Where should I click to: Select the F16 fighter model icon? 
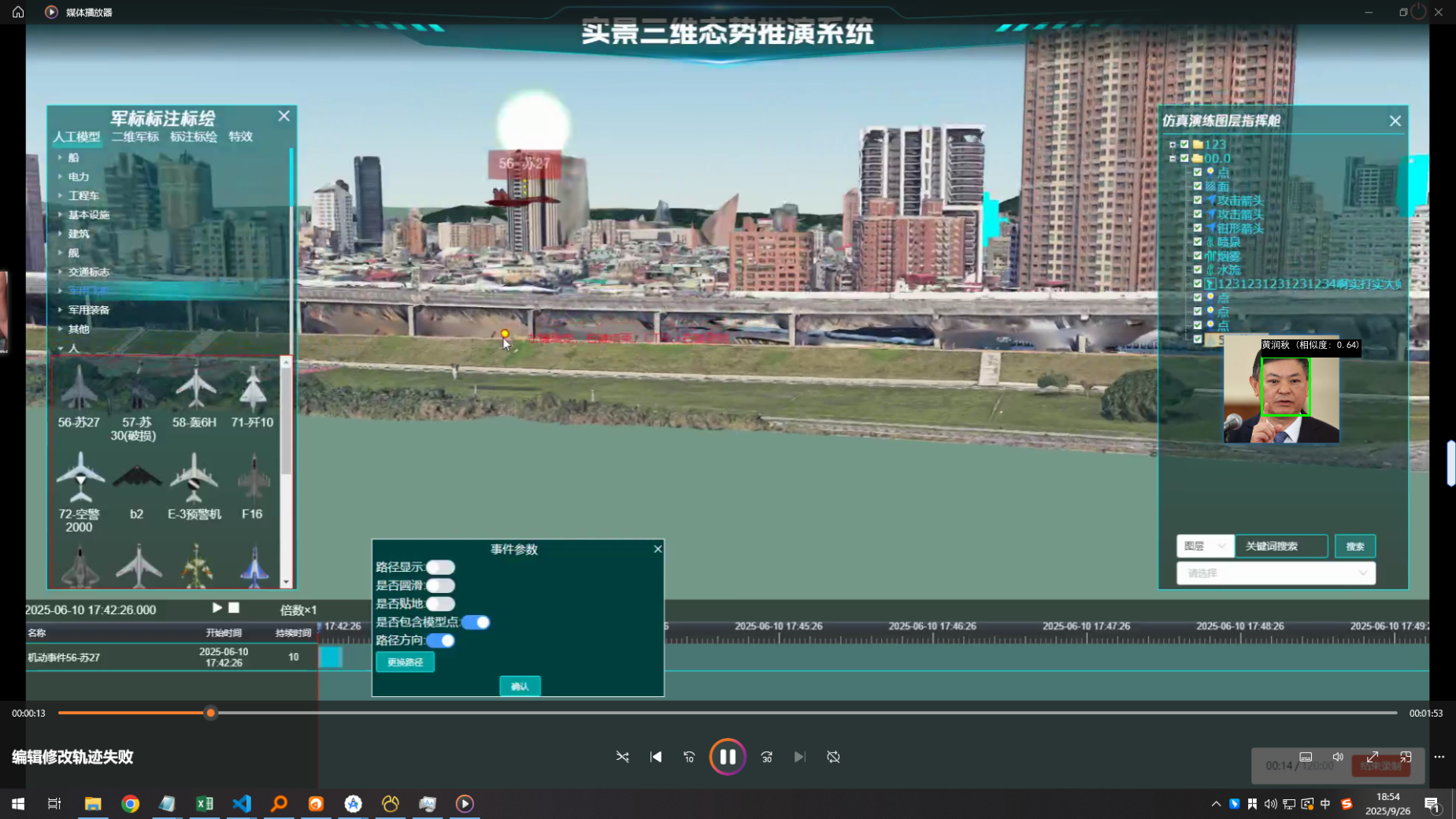253,478
